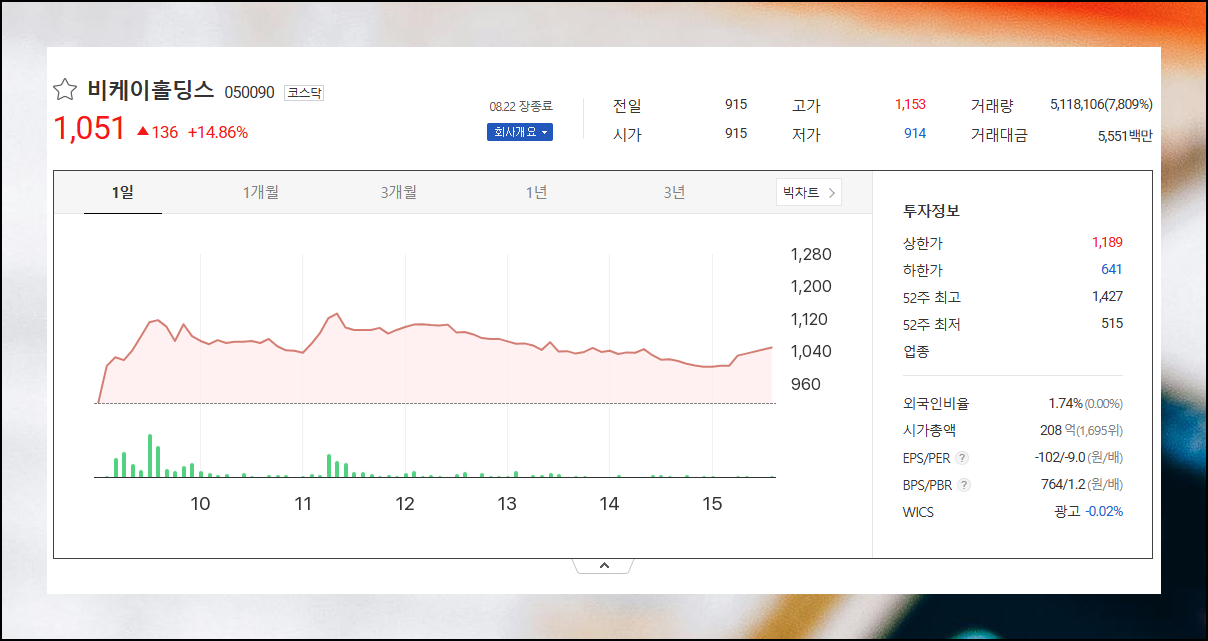Click the 12 hour marker on chart axis
Screen dimensions: 1208x641
pyautogui.click(x=405, y=504)
